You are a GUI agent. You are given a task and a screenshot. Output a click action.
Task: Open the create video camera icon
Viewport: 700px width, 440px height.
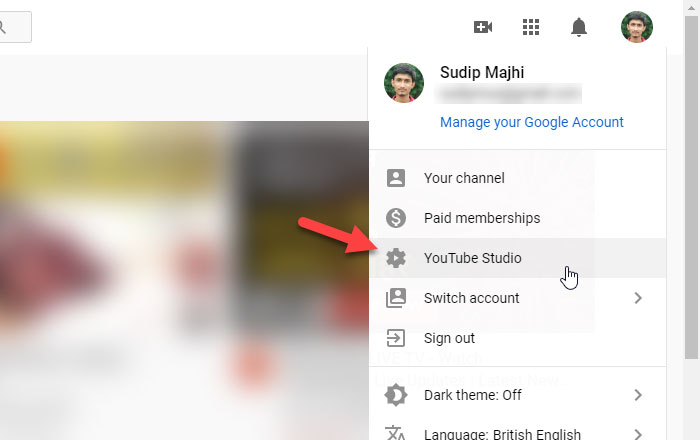pos(483,27)
